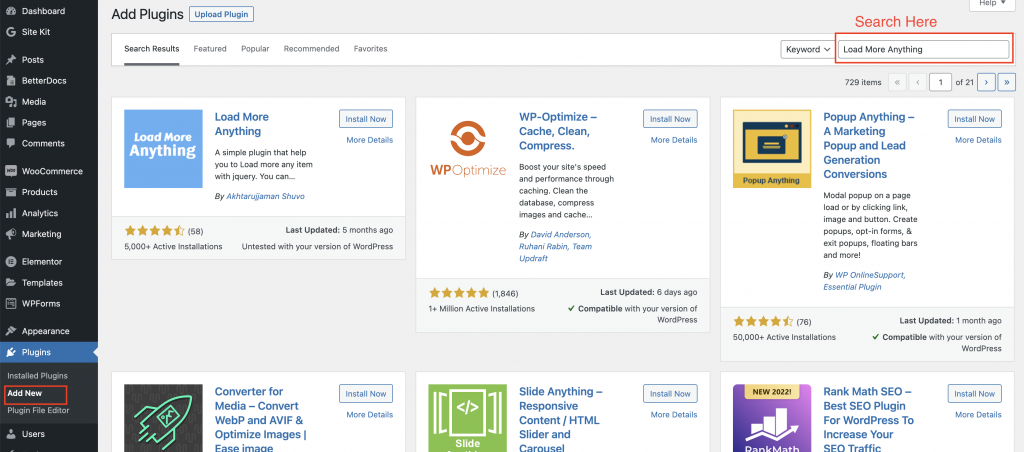The image size is (1024, 452).
Task: Install the Slide Anything plugin
Action: pyautogui.click(x=670, y=394)
